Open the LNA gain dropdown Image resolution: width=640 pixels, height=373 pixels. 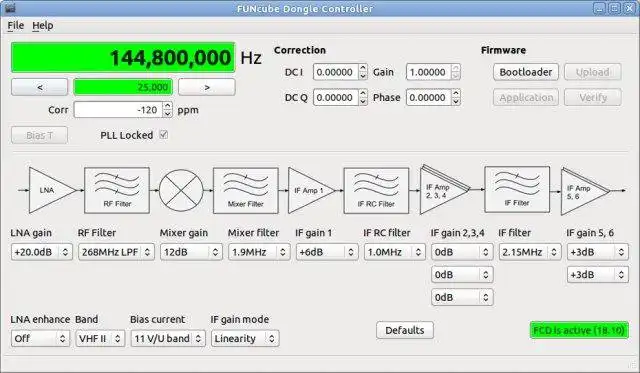tap(42, 252)
